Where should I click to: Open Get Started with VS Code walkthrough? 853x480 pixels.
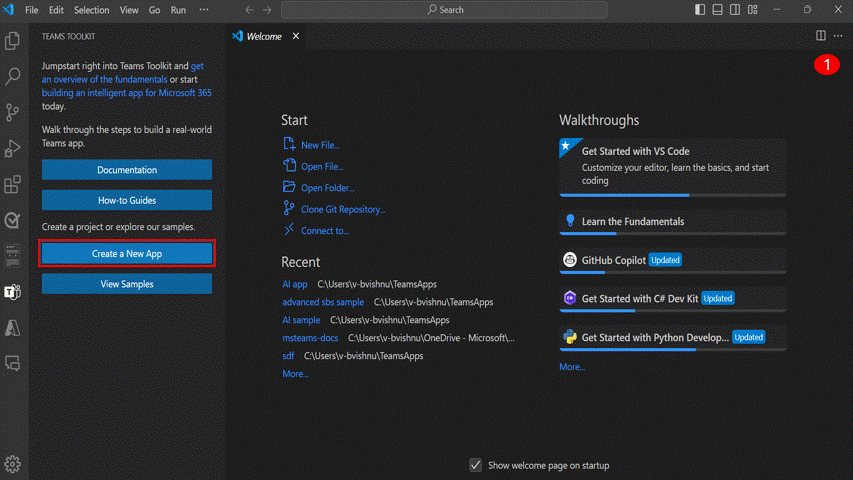pos(672,166)
